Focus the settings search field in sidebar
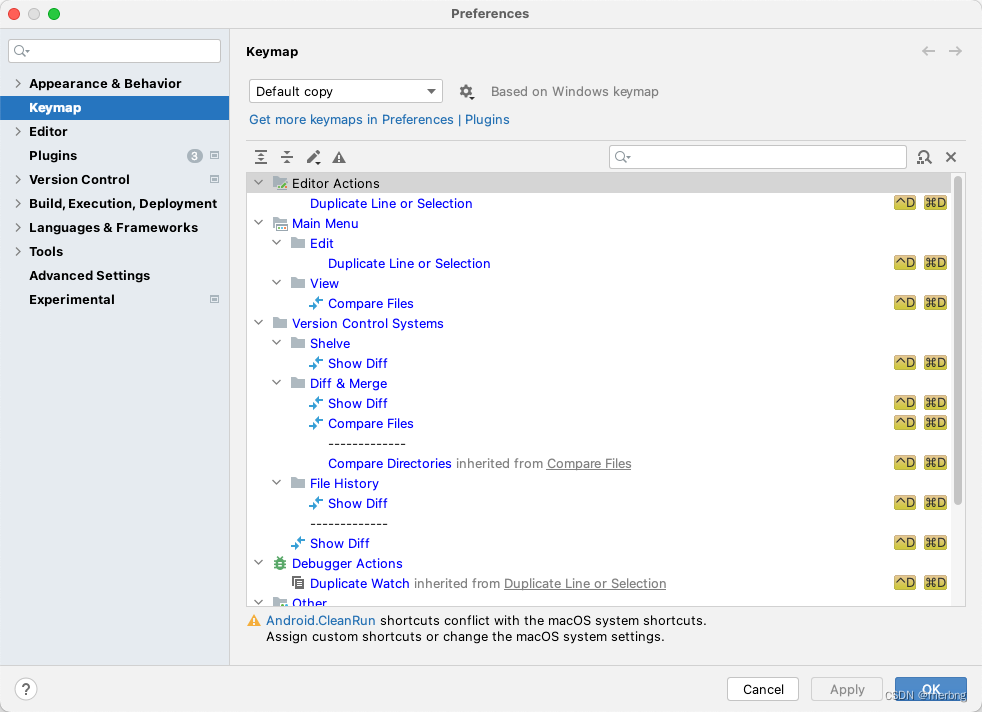Screen dimensions: 982x712 [115, 51]
